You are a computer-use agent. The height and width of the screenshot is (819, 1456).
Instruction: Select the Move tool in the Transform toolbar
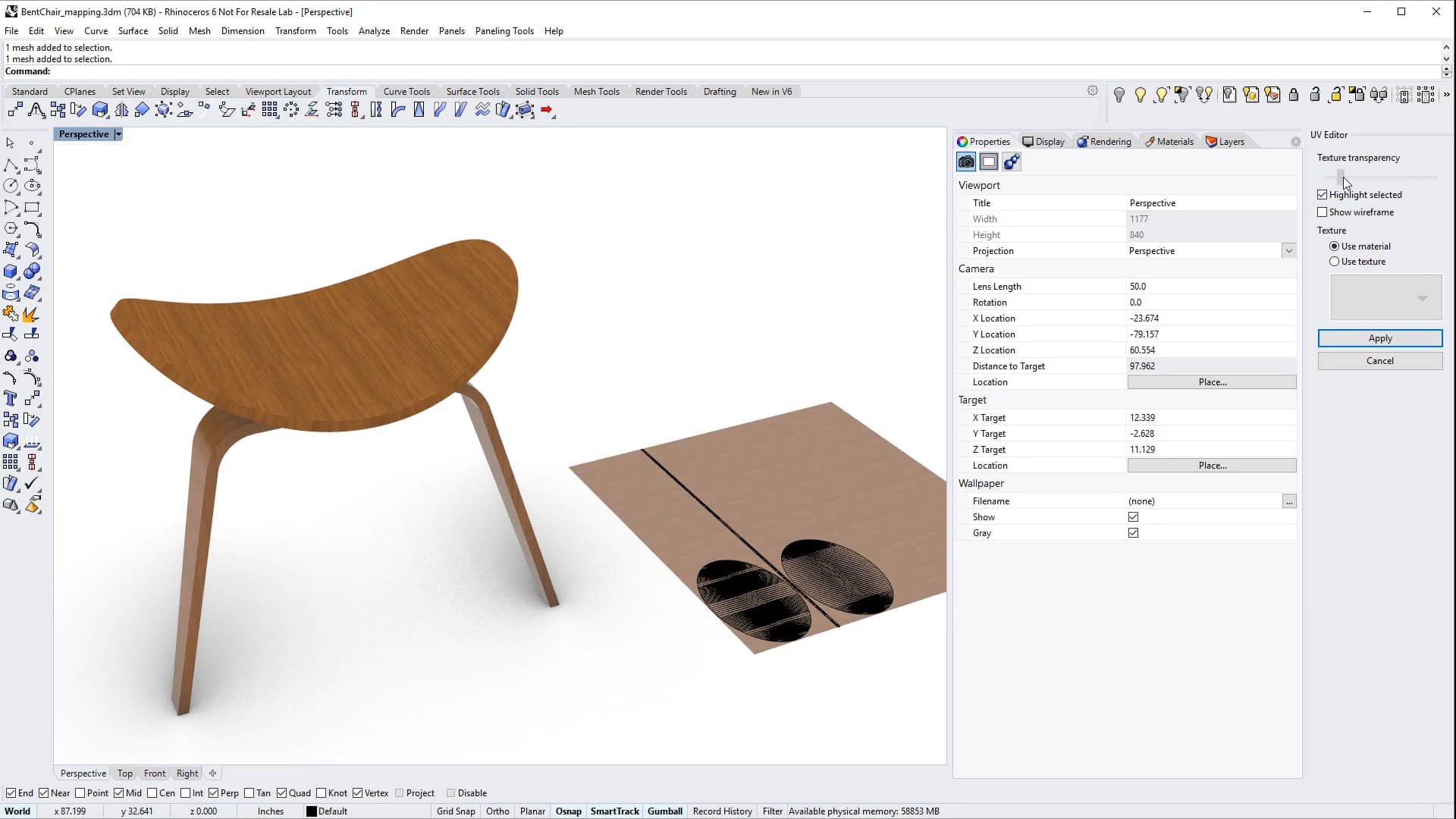click(14, 110)
